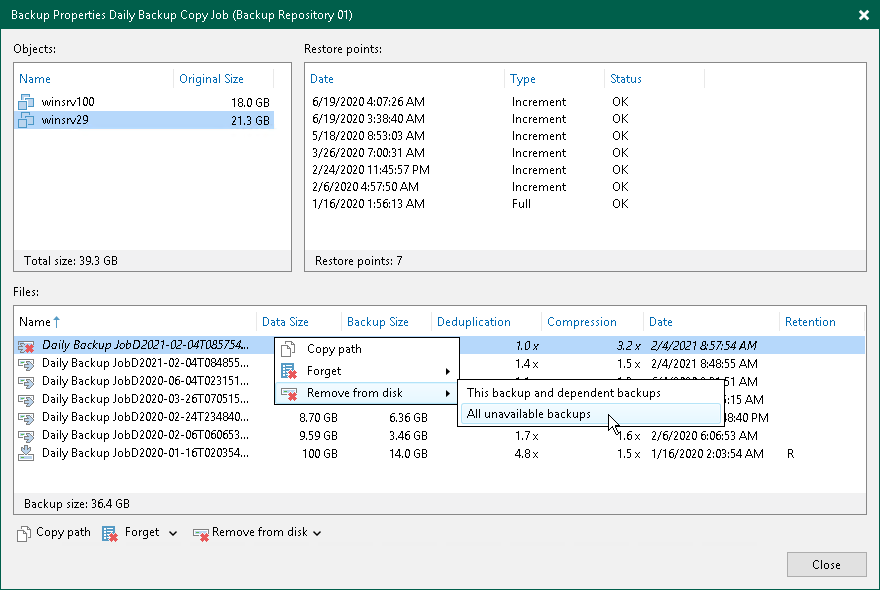
Task: Click the Remove from disk icon in the context menu
Action: click(289, 392)
